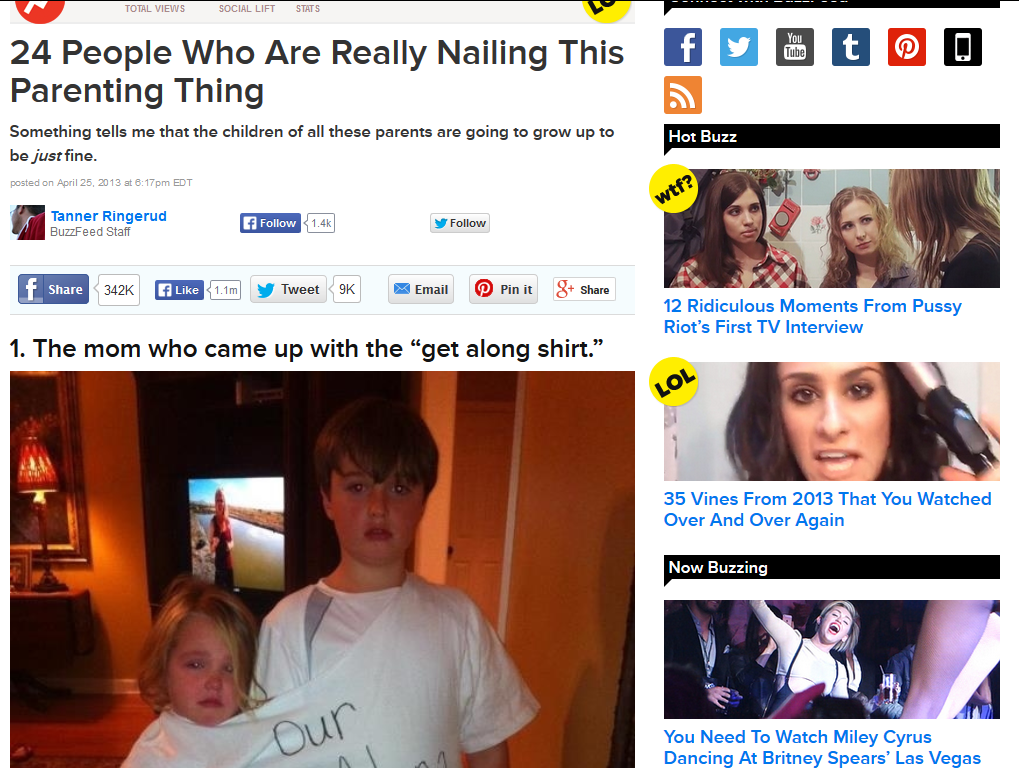Click the mobile app phone icon
1019x768 pixels.
(962, 47)
